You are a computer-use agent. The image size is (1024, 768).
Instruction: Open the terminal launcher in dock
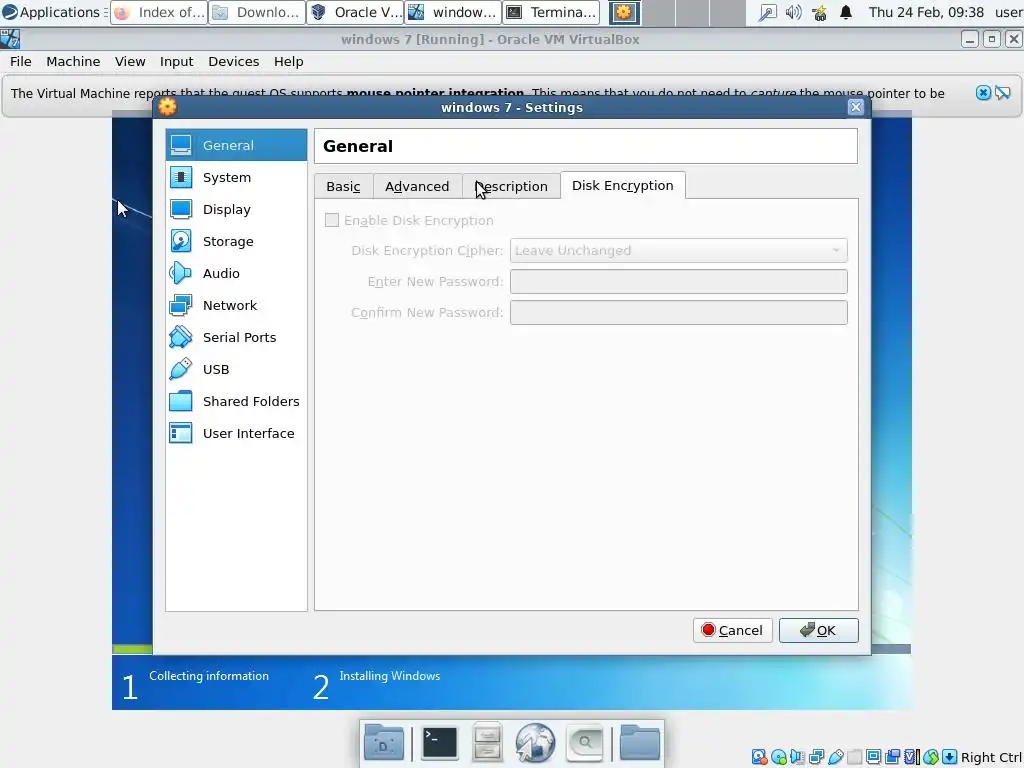click(440, 742)
